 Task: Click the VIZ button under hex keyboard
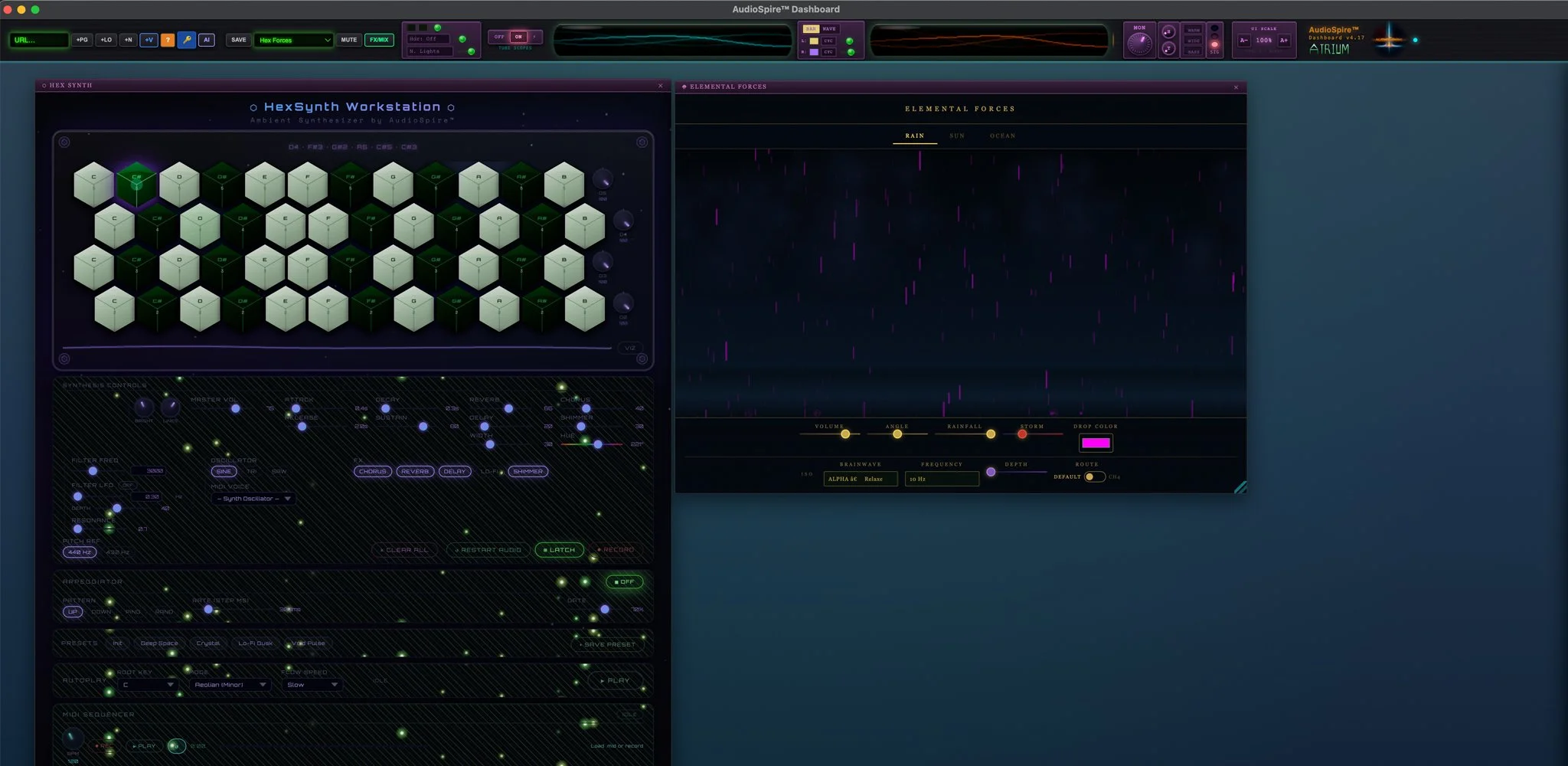pyautogui.click(x=630, y=348)
